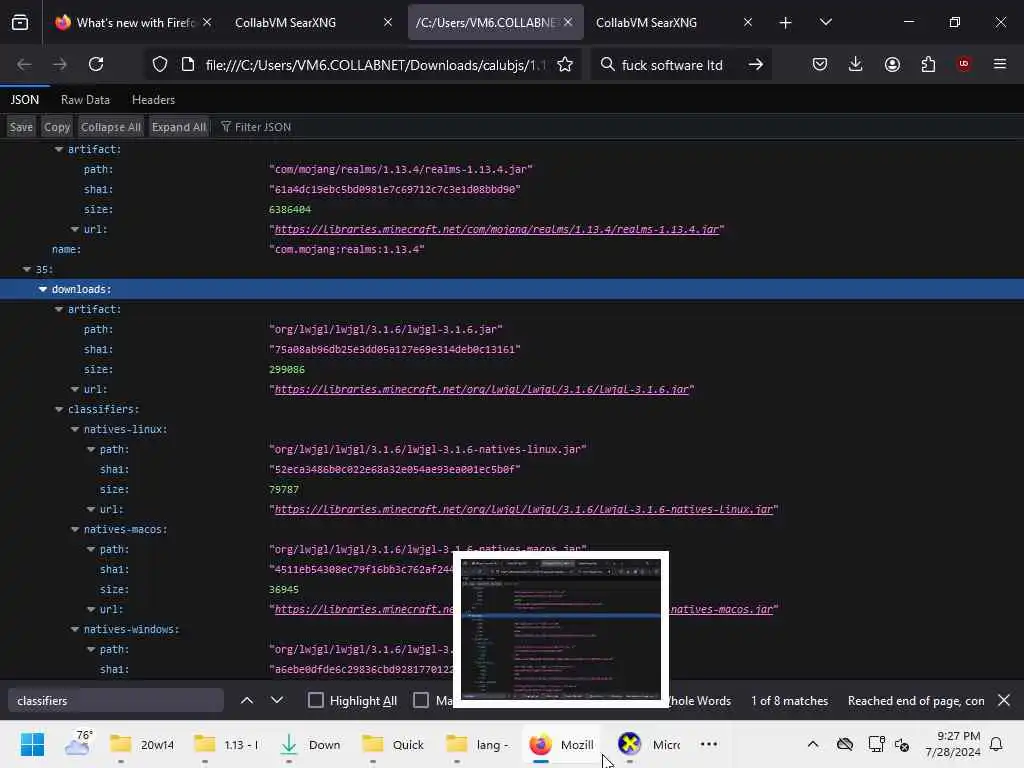Open a new tab
This screenshot has height=768, width=1024.
coord(786,23)
